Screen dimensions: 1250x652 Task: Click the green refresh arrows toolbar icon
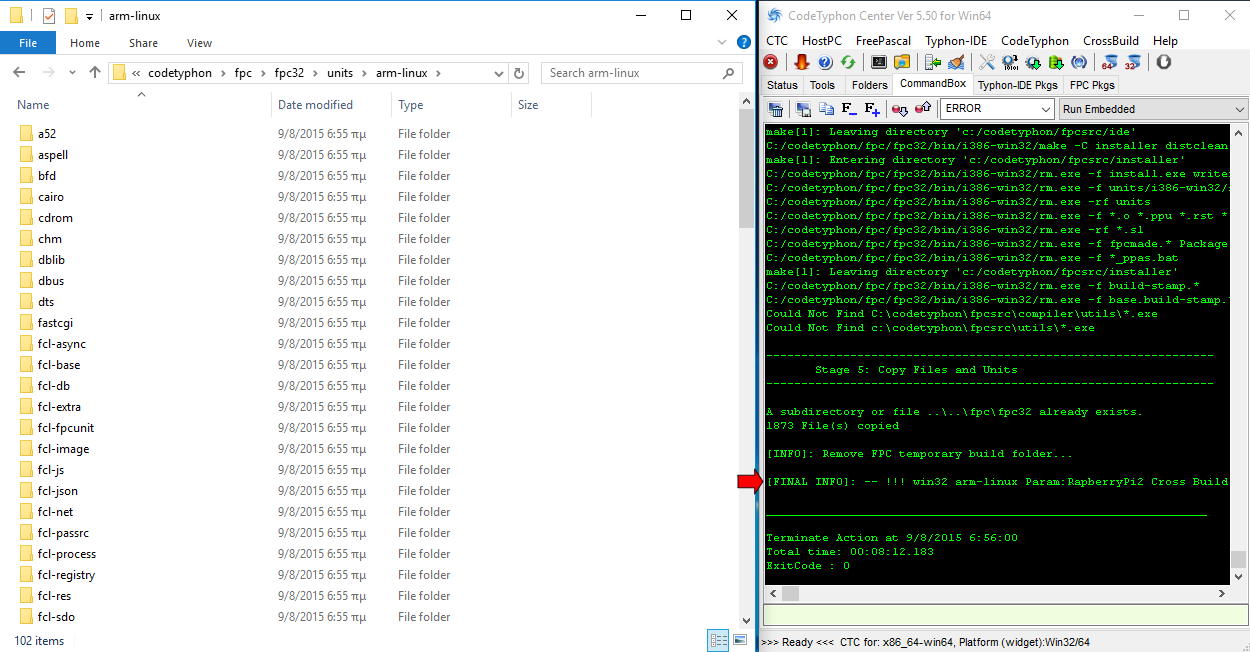pos(848,62)
